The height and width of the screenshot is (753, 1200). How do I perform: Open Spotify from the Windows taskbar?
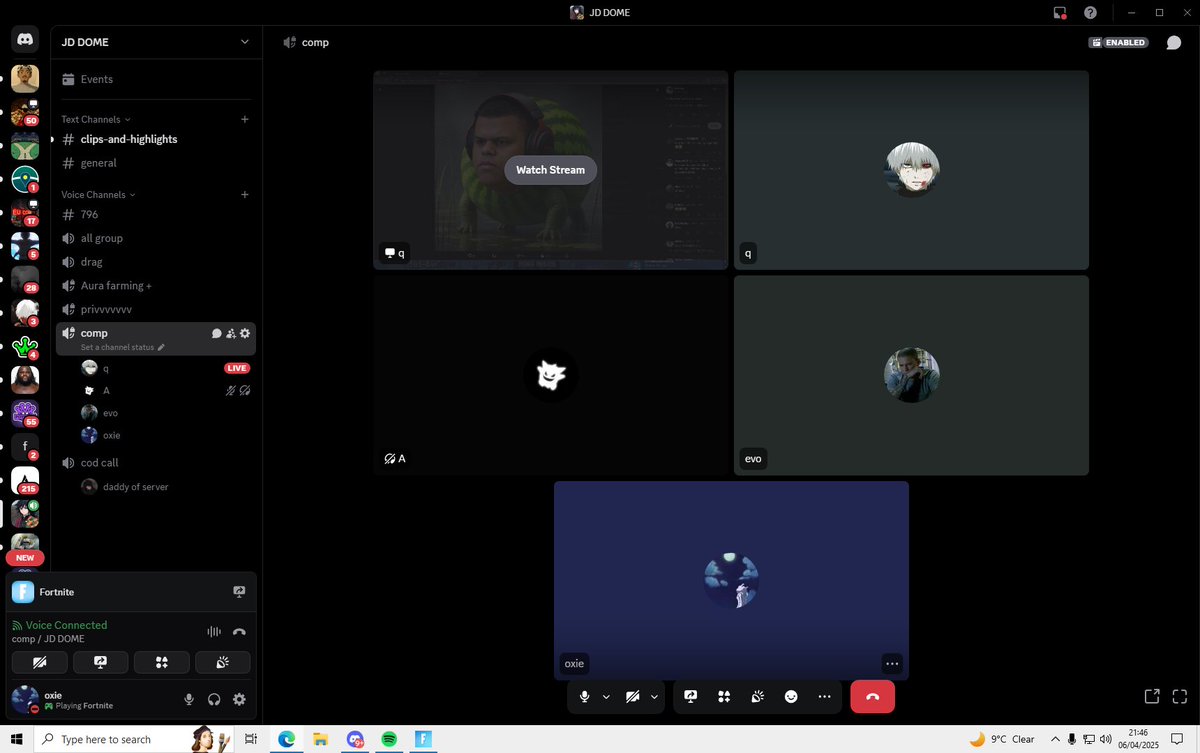click(389, 739)
